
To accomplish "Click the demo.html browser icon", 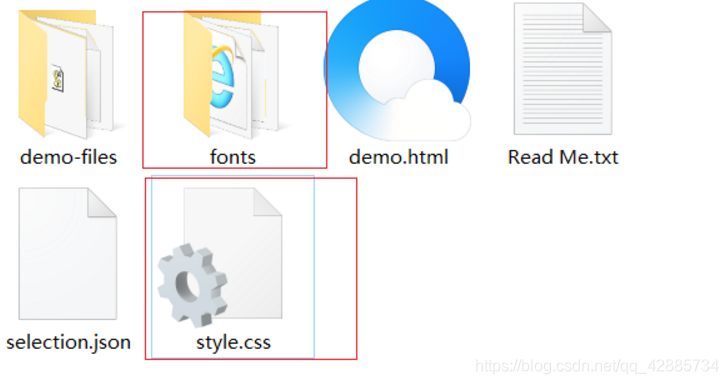I will pyautogui.click(x=397, y=70).
